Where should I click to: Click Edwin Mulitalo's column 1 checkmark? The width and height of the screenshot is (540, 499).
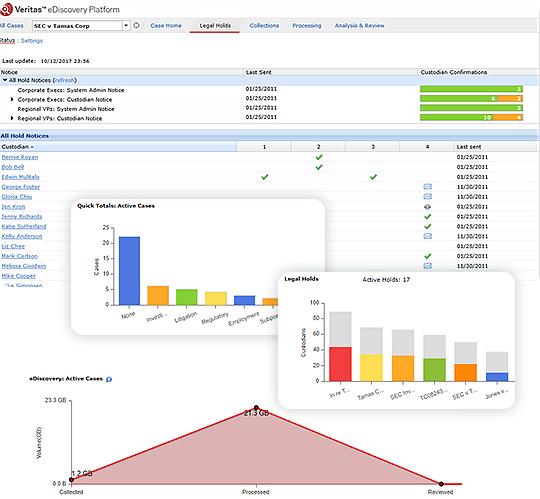point(264,177)
